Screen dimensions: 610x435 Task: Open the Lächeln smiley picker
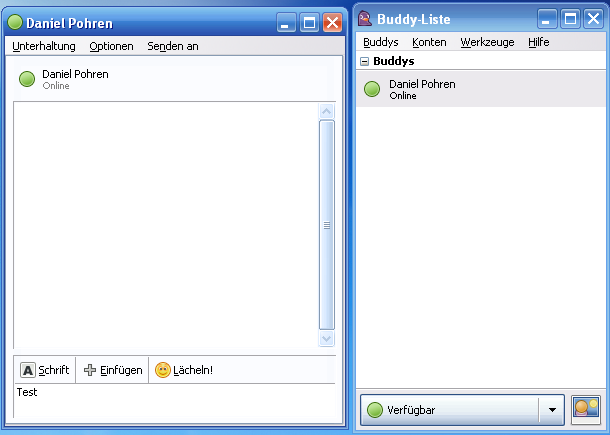(x=184, y=370)
